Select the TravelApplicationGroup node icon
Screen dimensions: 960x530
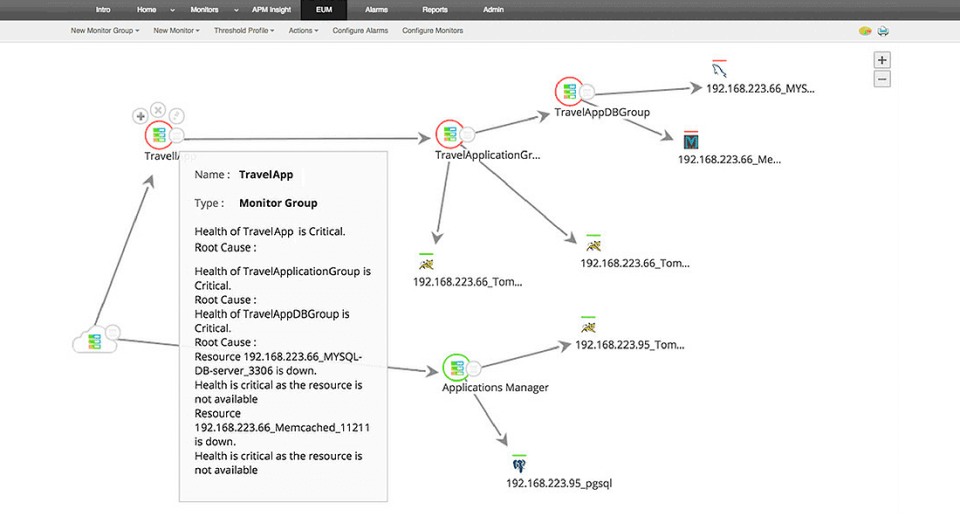(x=450, y=134)
